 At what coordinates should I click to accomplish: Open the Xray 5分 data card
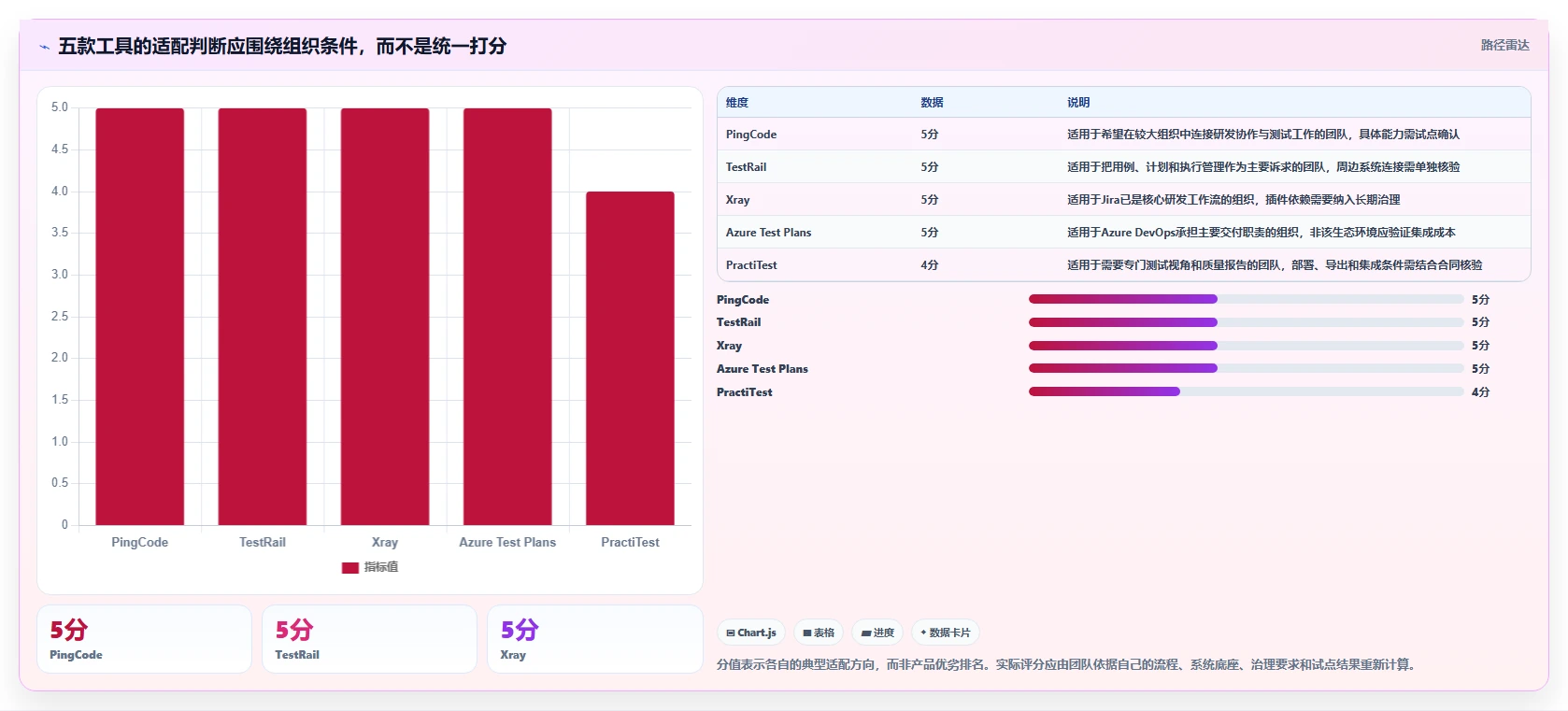(594, 639)
